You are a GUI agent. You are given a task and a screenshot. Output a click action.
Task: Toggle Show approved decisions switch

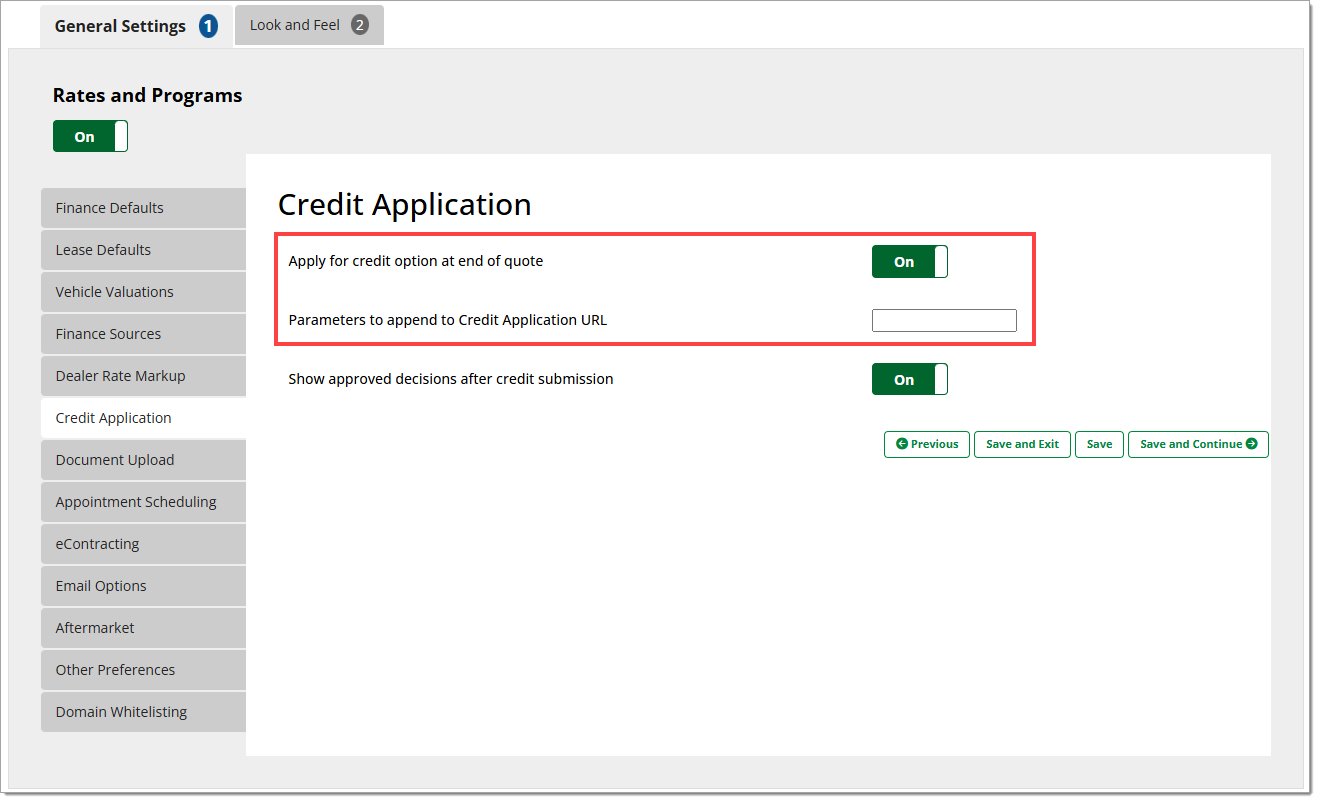click(909, 380)
